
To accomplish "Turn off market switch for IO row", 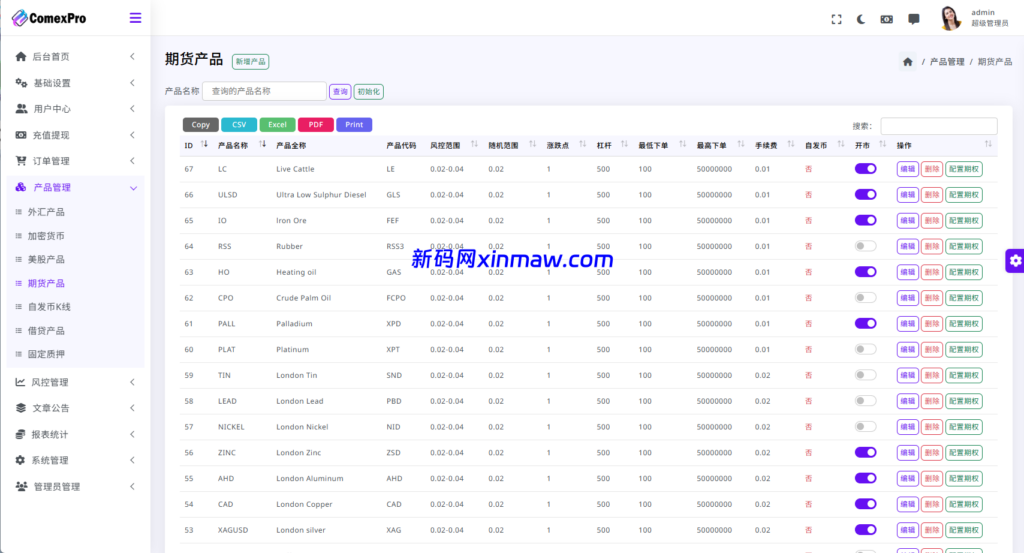I will coord(865,221).
